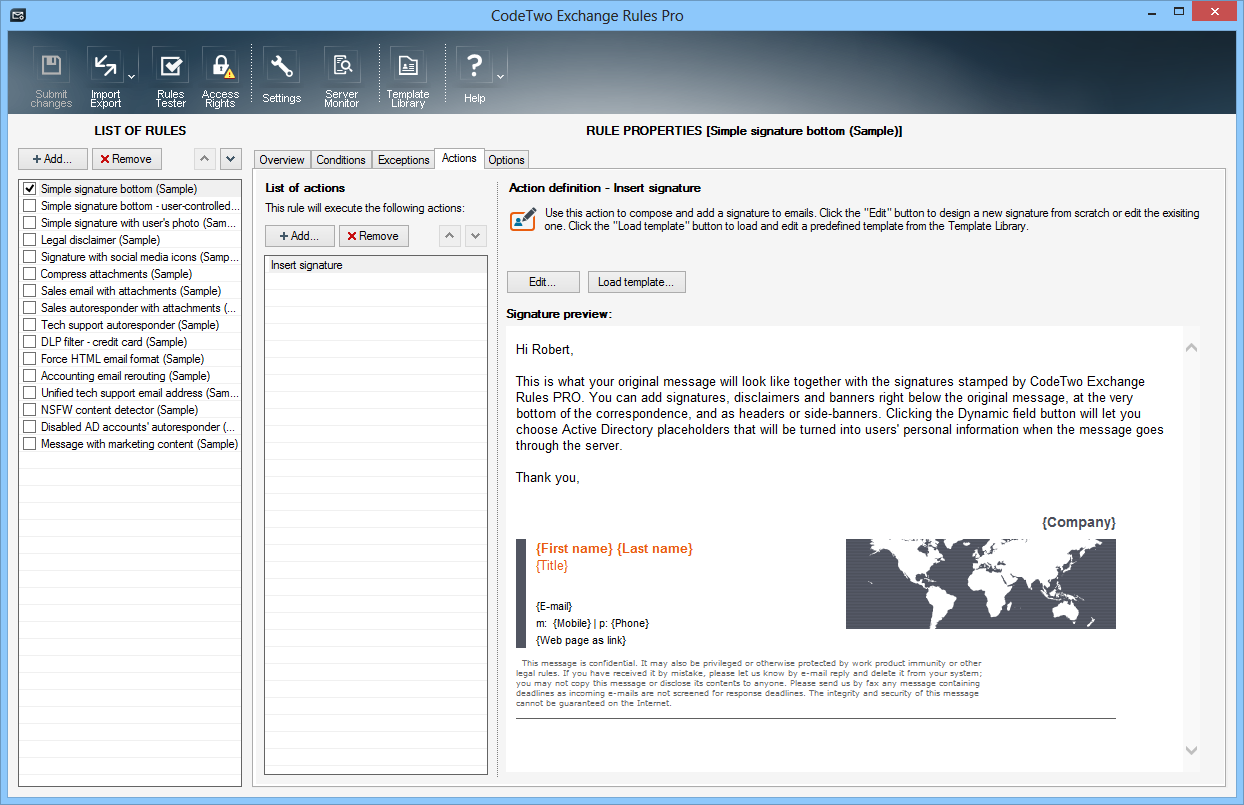Click the CodeTwo app icon in title bar
This screenshot has width=1244, height=805.
pyautogui.click(x=19, y=16)
